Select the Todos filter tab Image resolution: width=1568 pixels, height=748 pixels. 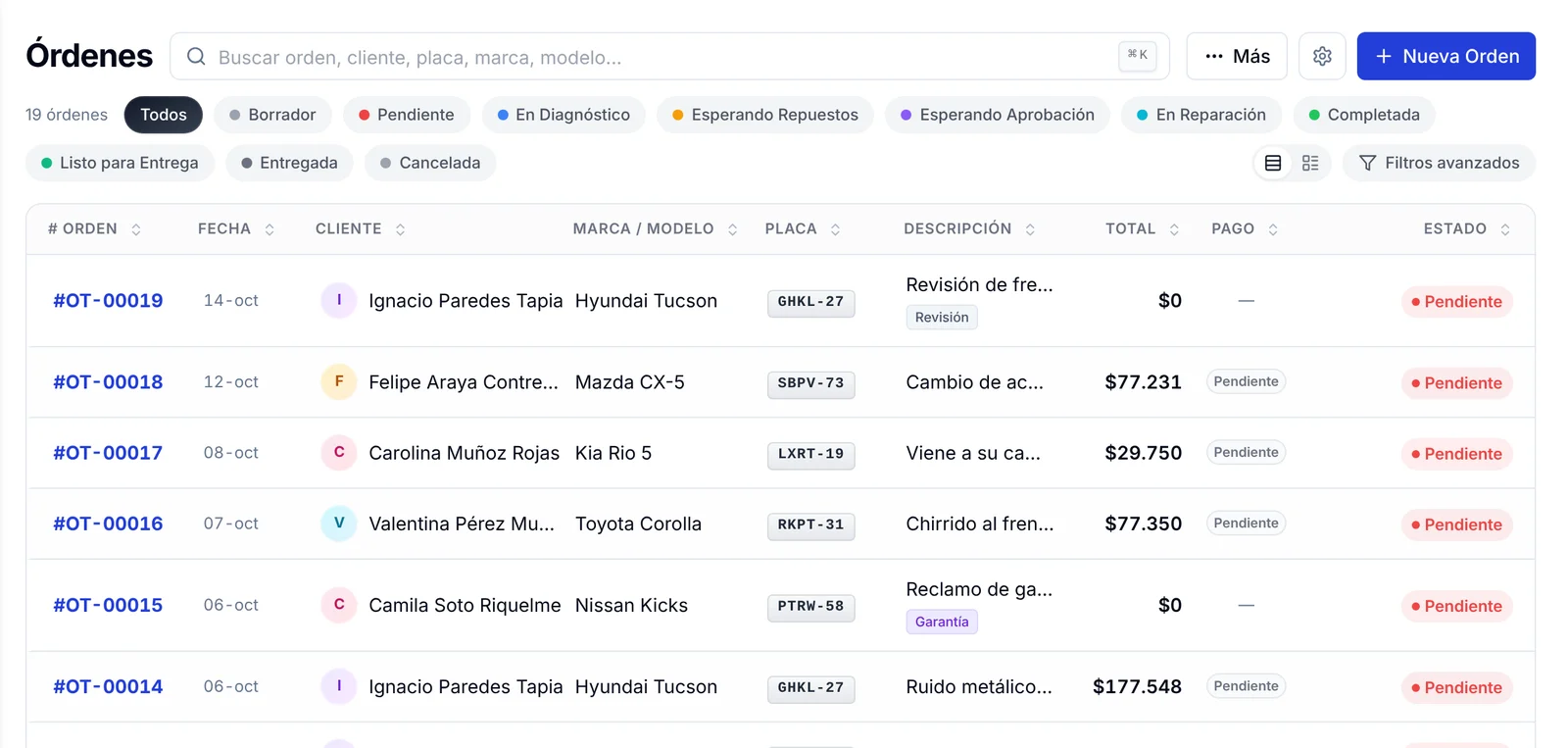163,115
